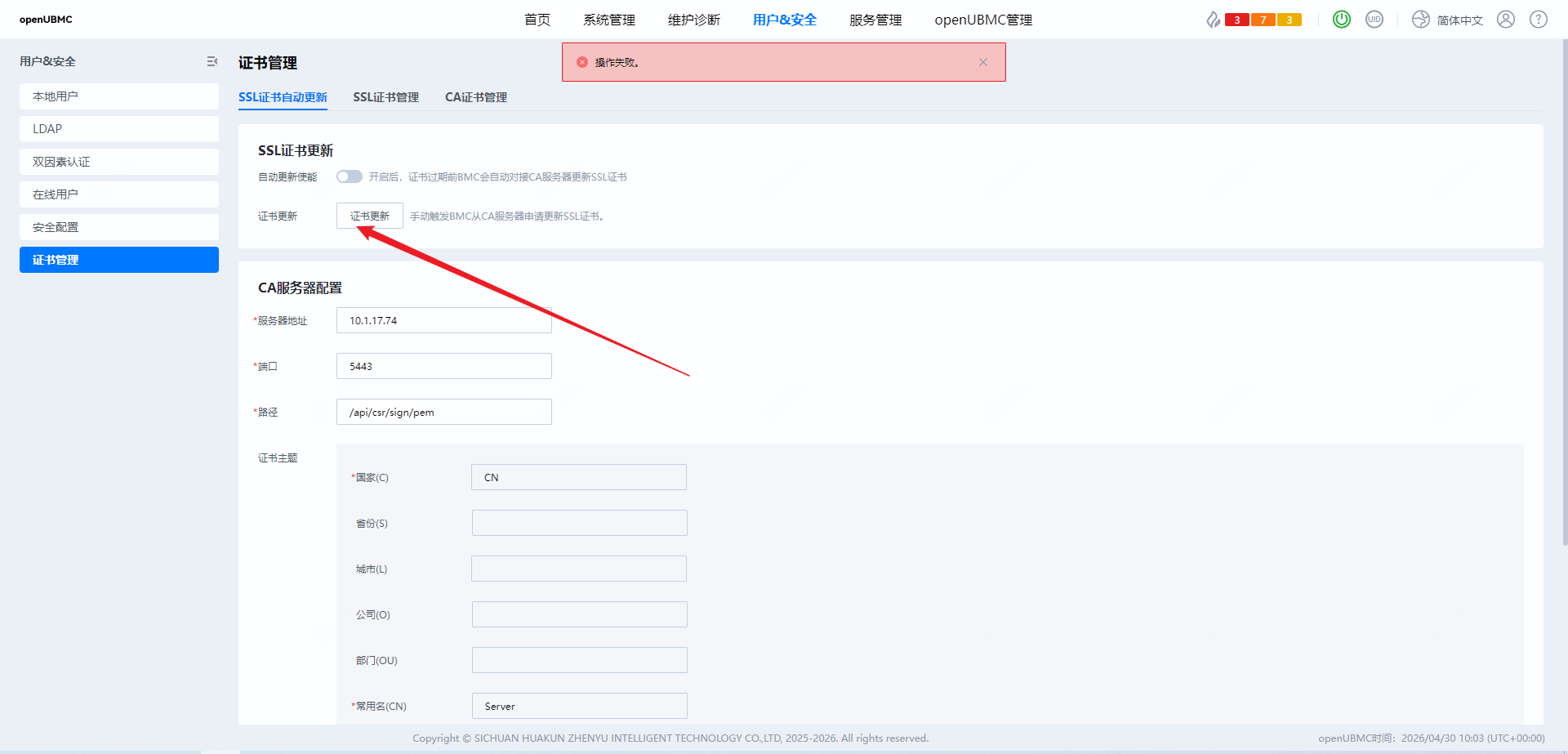Viewport: 1568px width, 754px height.
Task: Switch to the CA证书管理 tab
Action: coord(476,97)
